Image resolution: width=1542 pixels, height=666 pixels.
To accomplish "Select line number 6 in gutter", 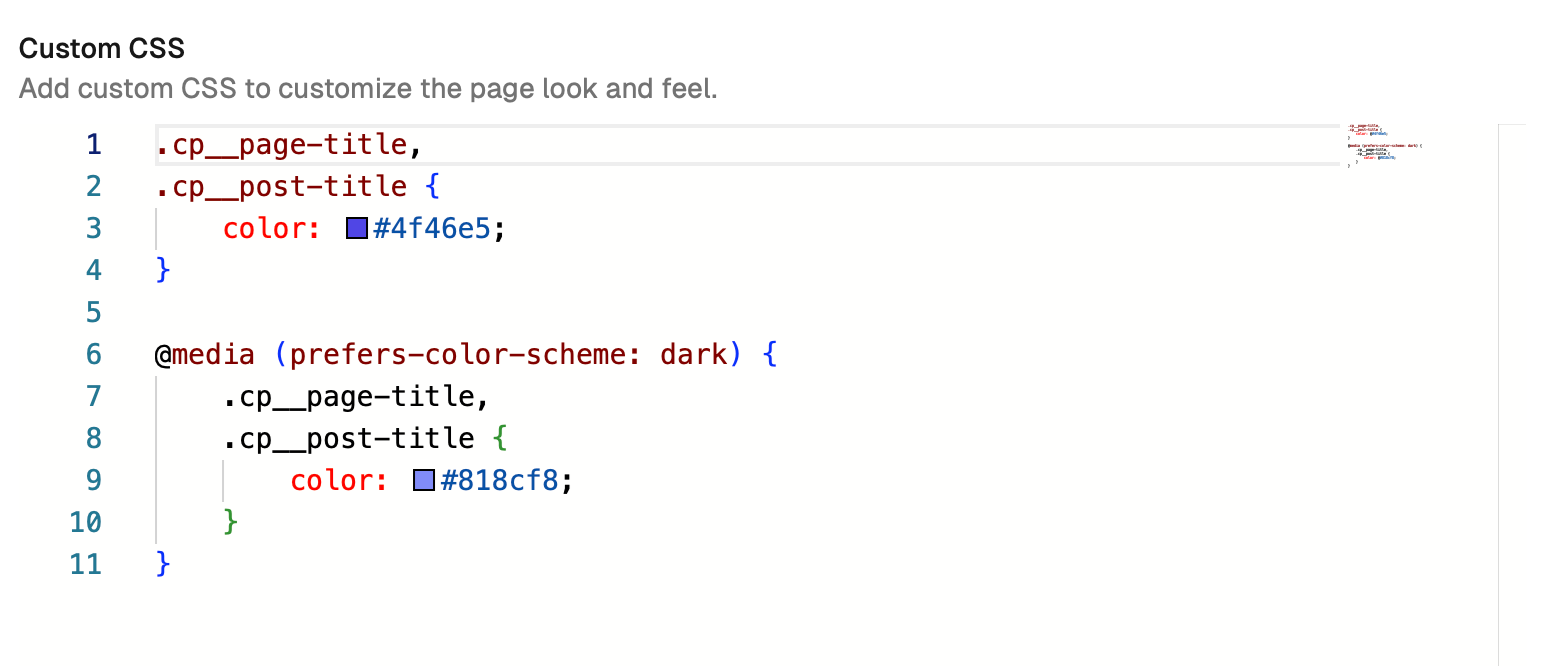I will click(93, 355).
